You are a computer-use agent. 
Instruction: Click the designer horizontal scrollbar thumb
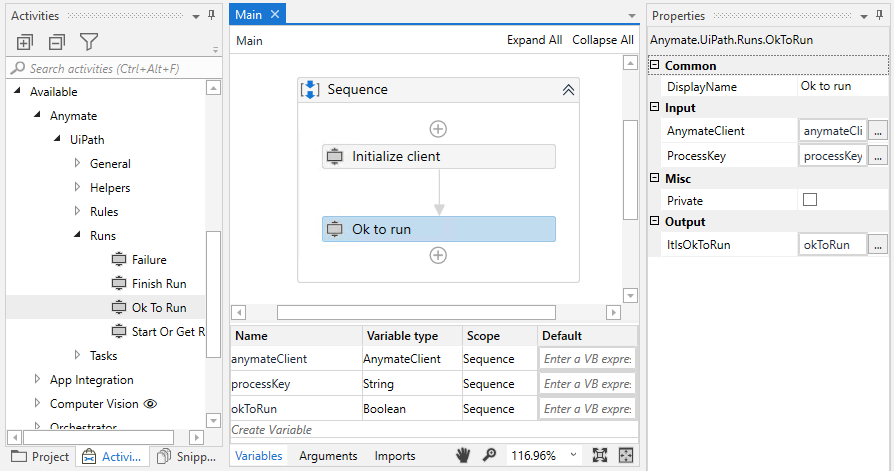coord(416,312)
